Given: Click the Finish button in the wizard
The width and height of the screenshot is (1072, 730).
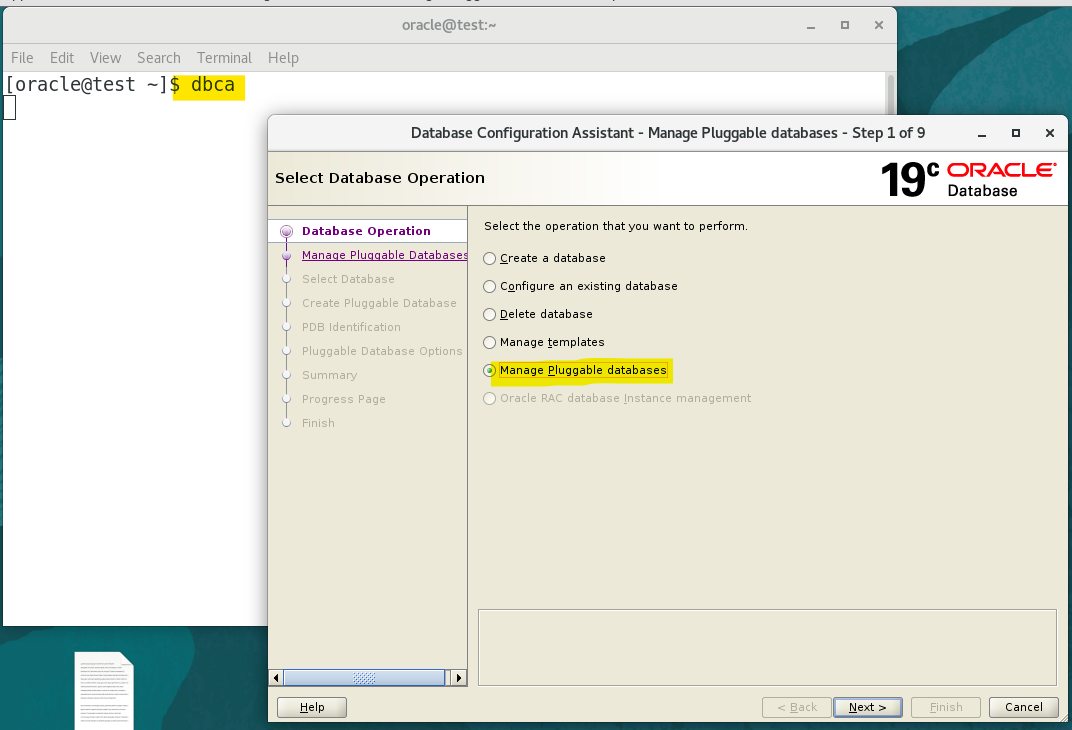Looking at the screenshot, I should (946, 707).
